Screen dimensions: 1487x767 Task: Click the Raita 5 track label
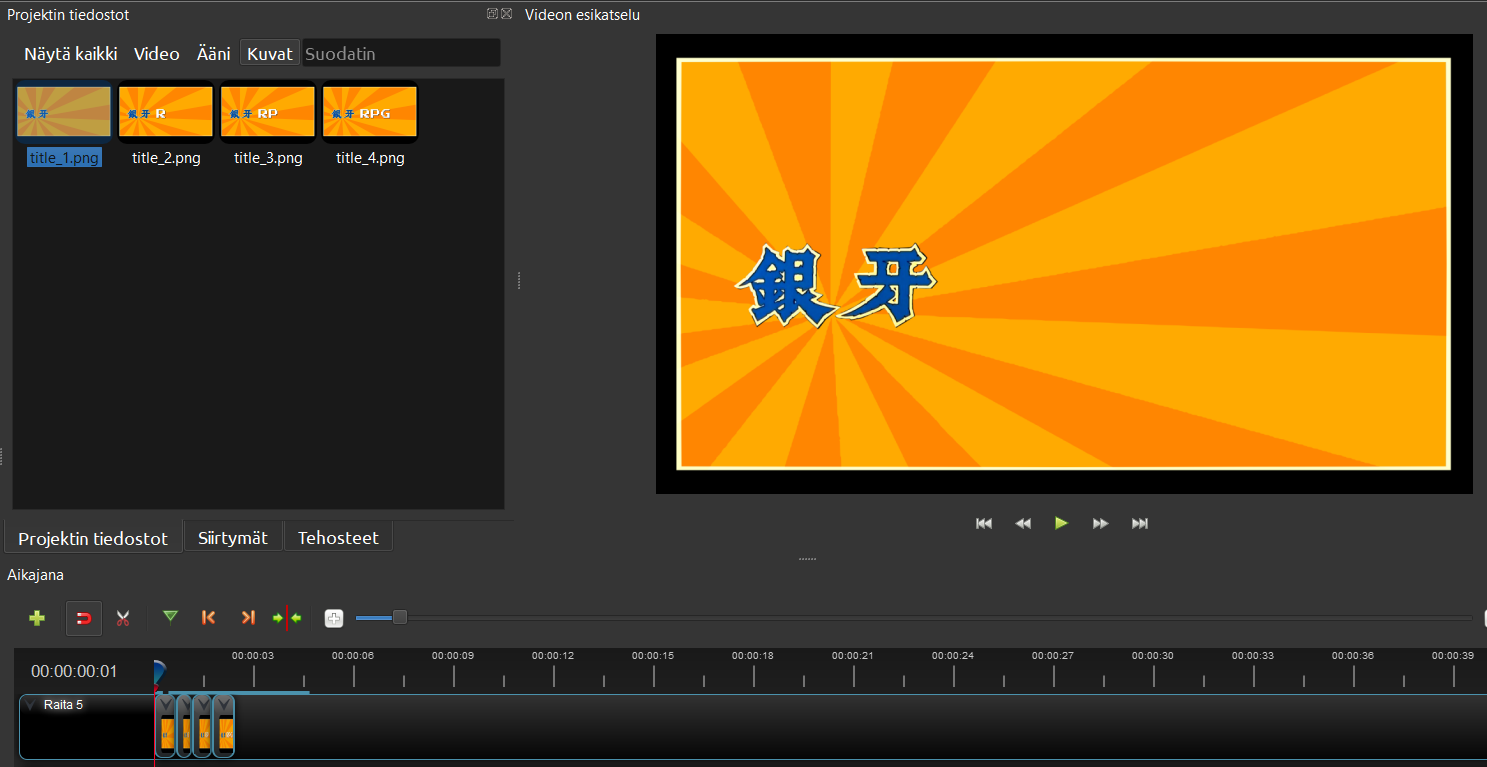point(63,705)
